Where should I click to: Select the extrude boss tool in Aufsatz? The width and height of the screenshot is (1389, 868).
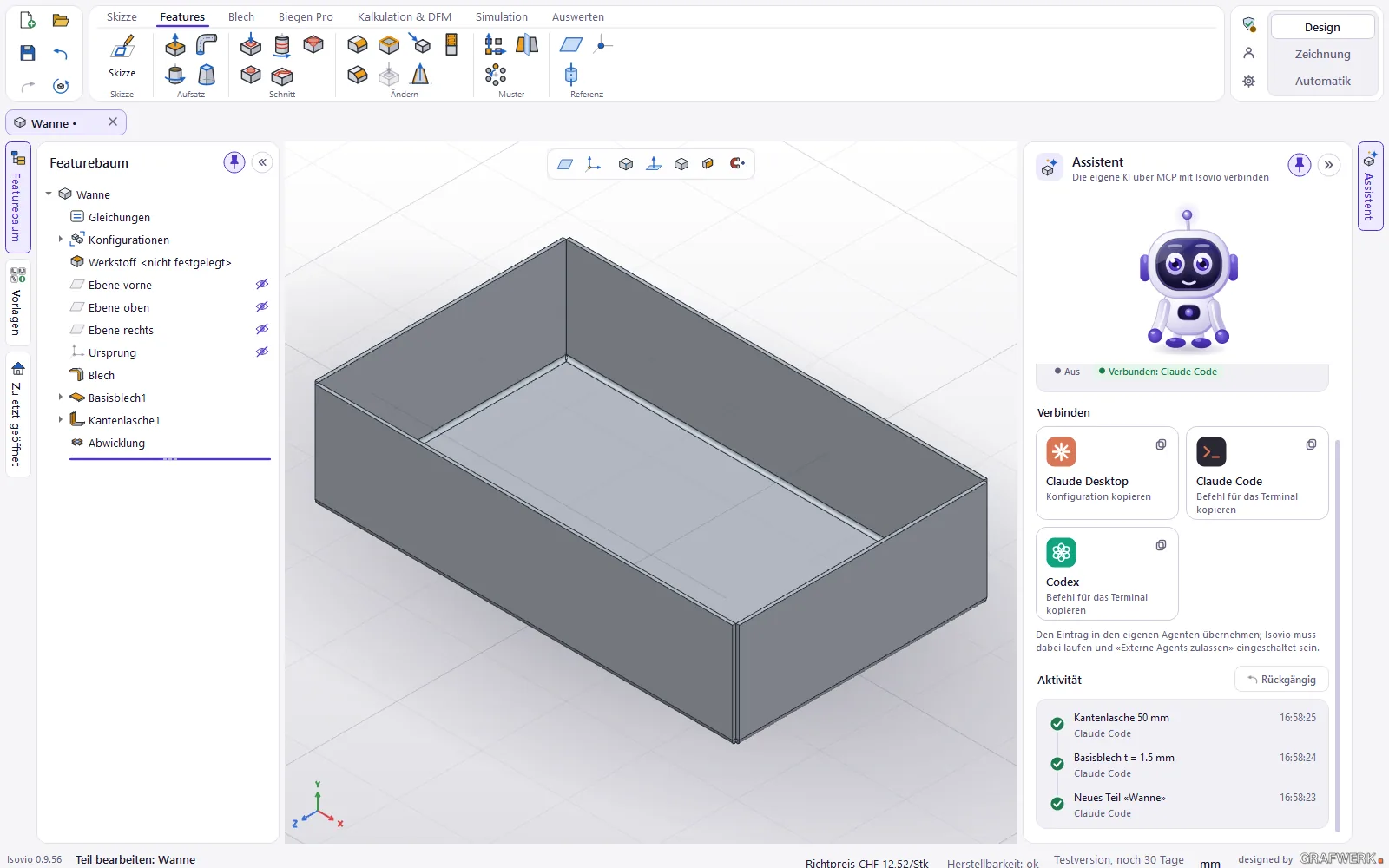pyautogui.click(x=175, y=45)
